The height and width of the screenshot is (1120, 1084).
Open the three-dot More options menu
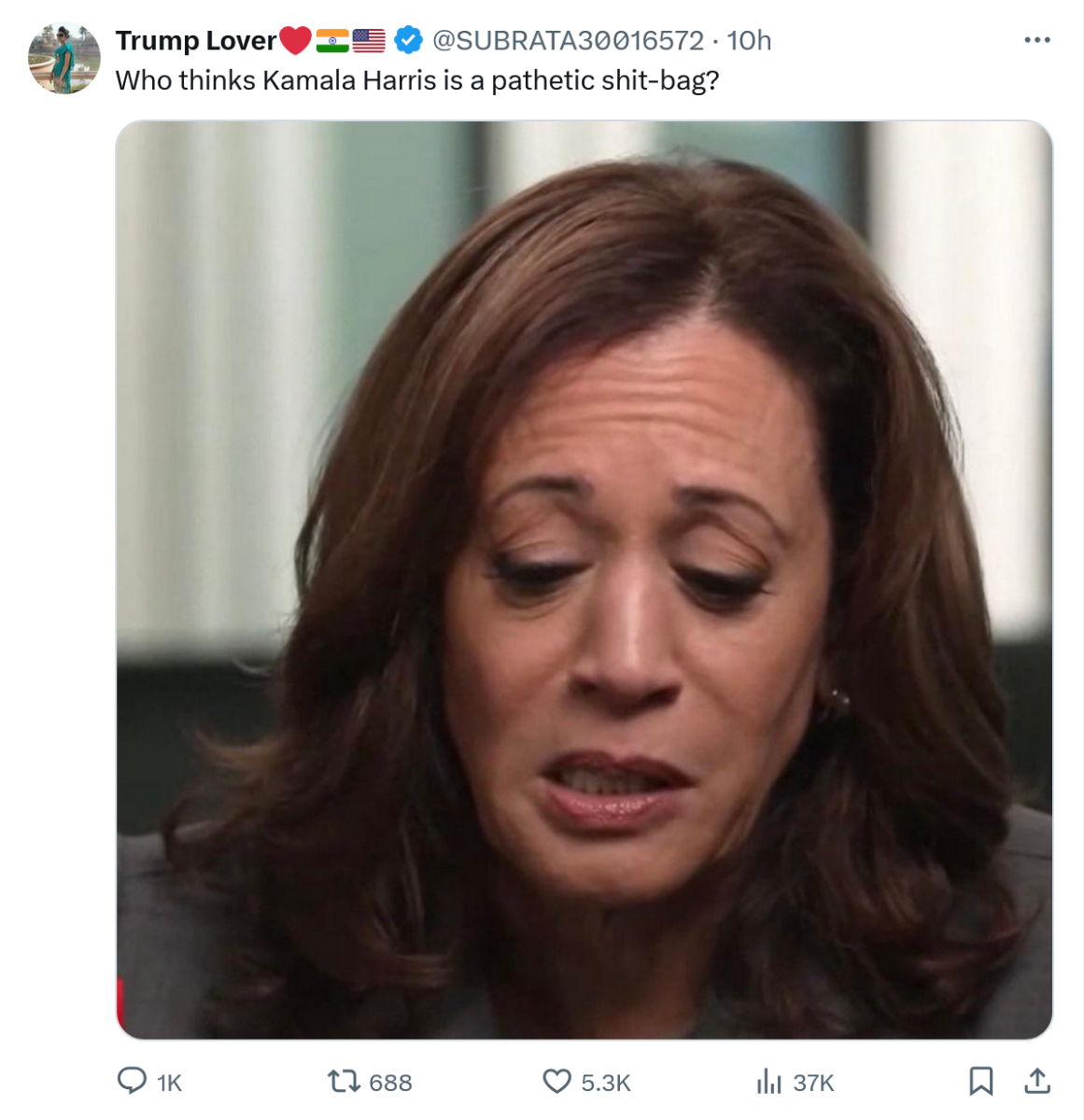pyautogui.click(x=1036, y=40)
